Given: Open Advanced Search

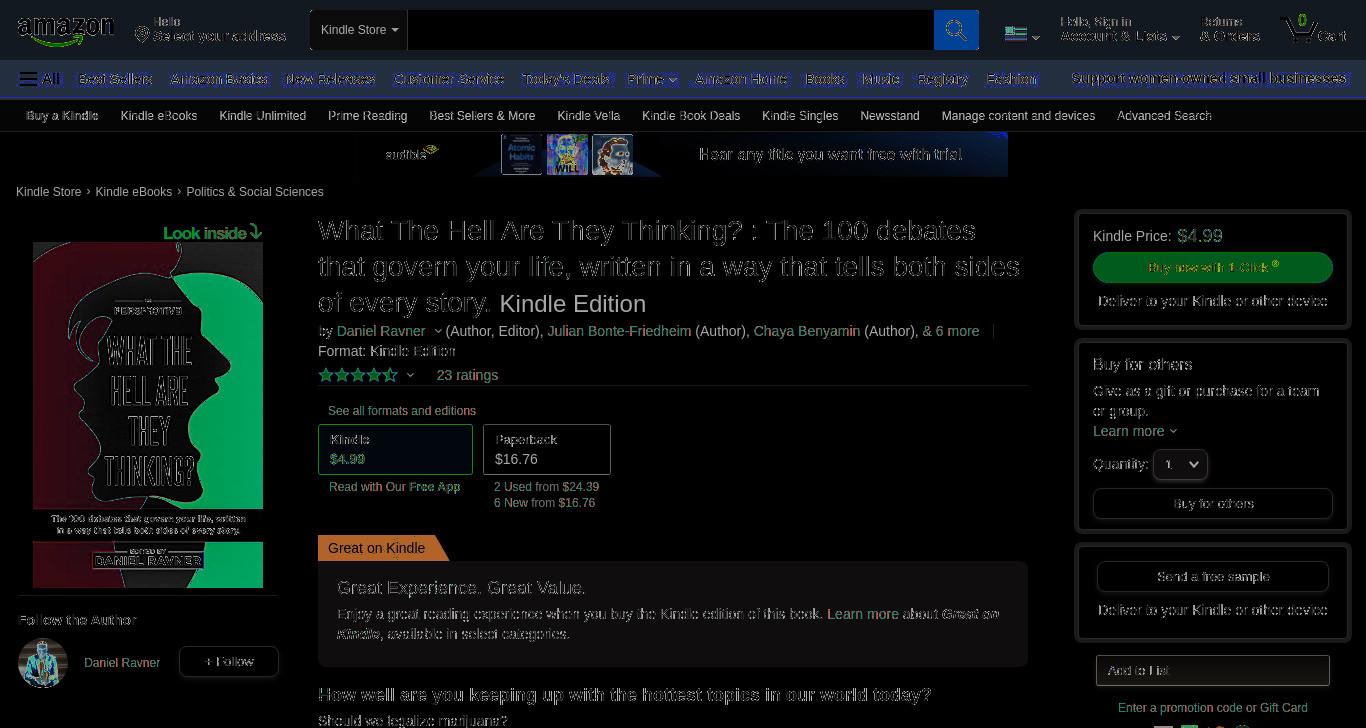Looking at the screenshot, I should tap(1164, 116).
